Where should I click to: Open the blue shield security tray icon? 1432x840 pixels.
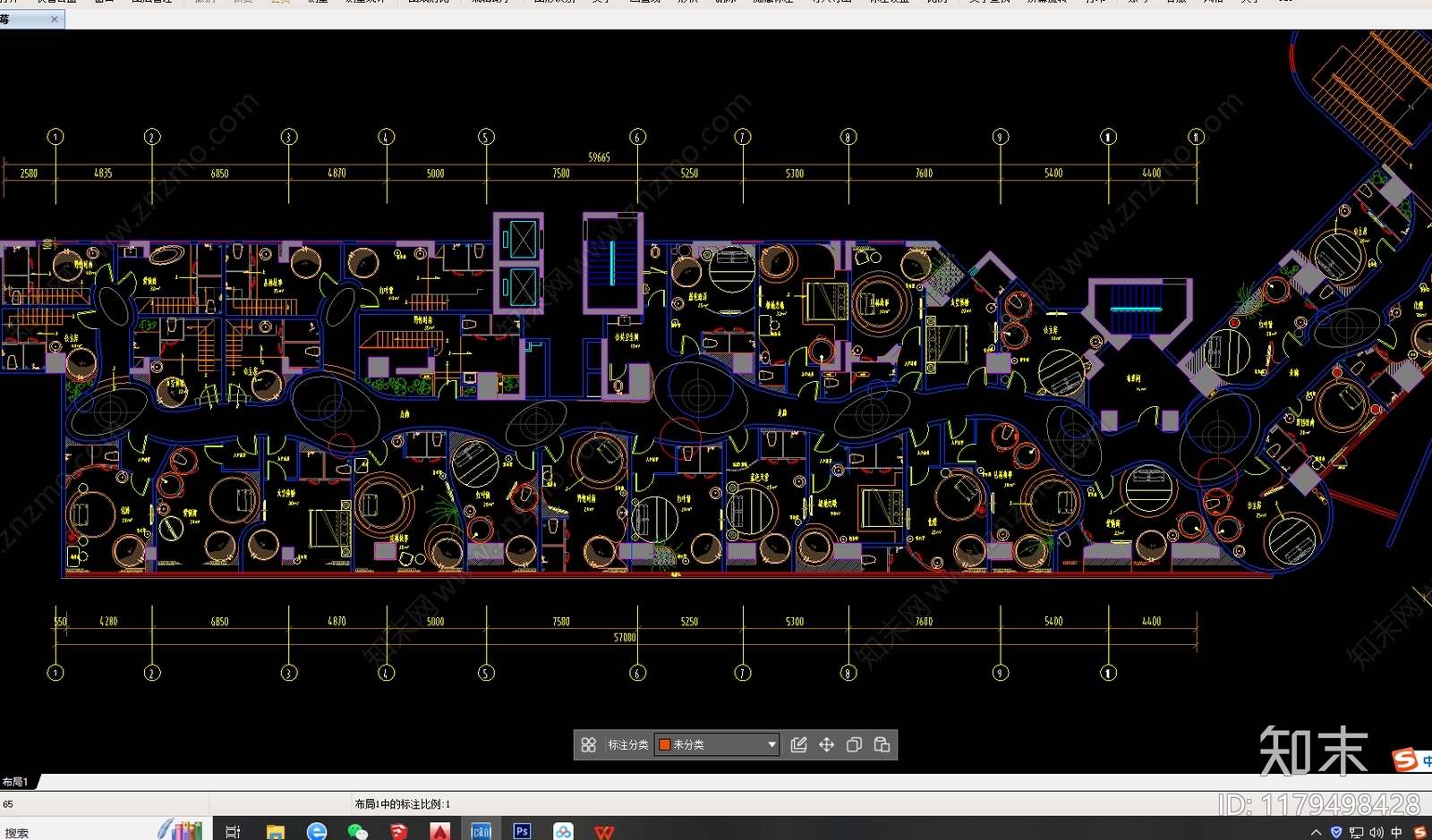point(1336,832)
